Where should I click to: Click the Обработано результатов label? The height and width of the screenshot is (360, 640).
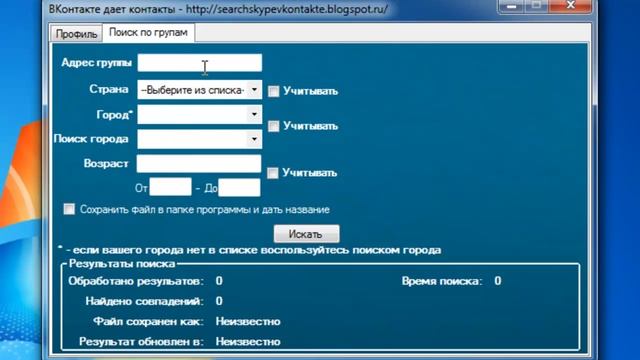(x=136, y=281)
